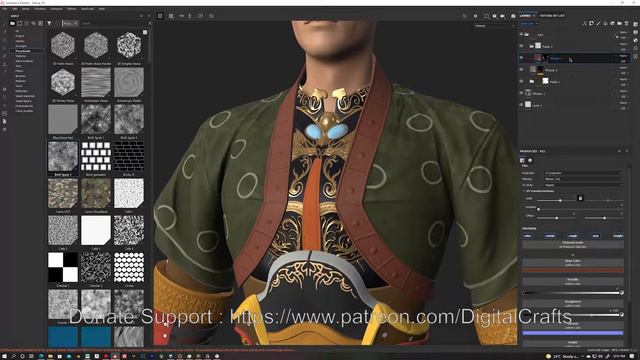Hide the Layer 1 paint layer

(x=521, y=105)
